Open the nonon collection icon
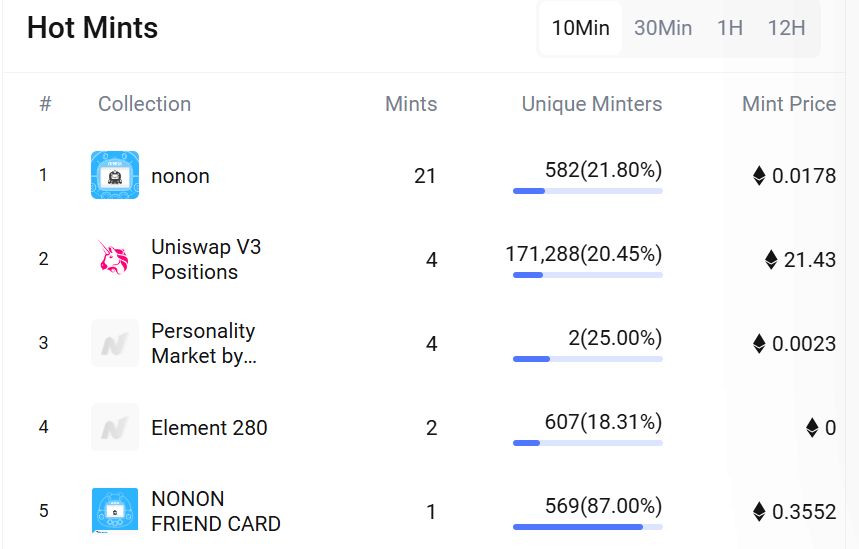The height and width of the screenshot is (549, 859). tap(115, 175)
